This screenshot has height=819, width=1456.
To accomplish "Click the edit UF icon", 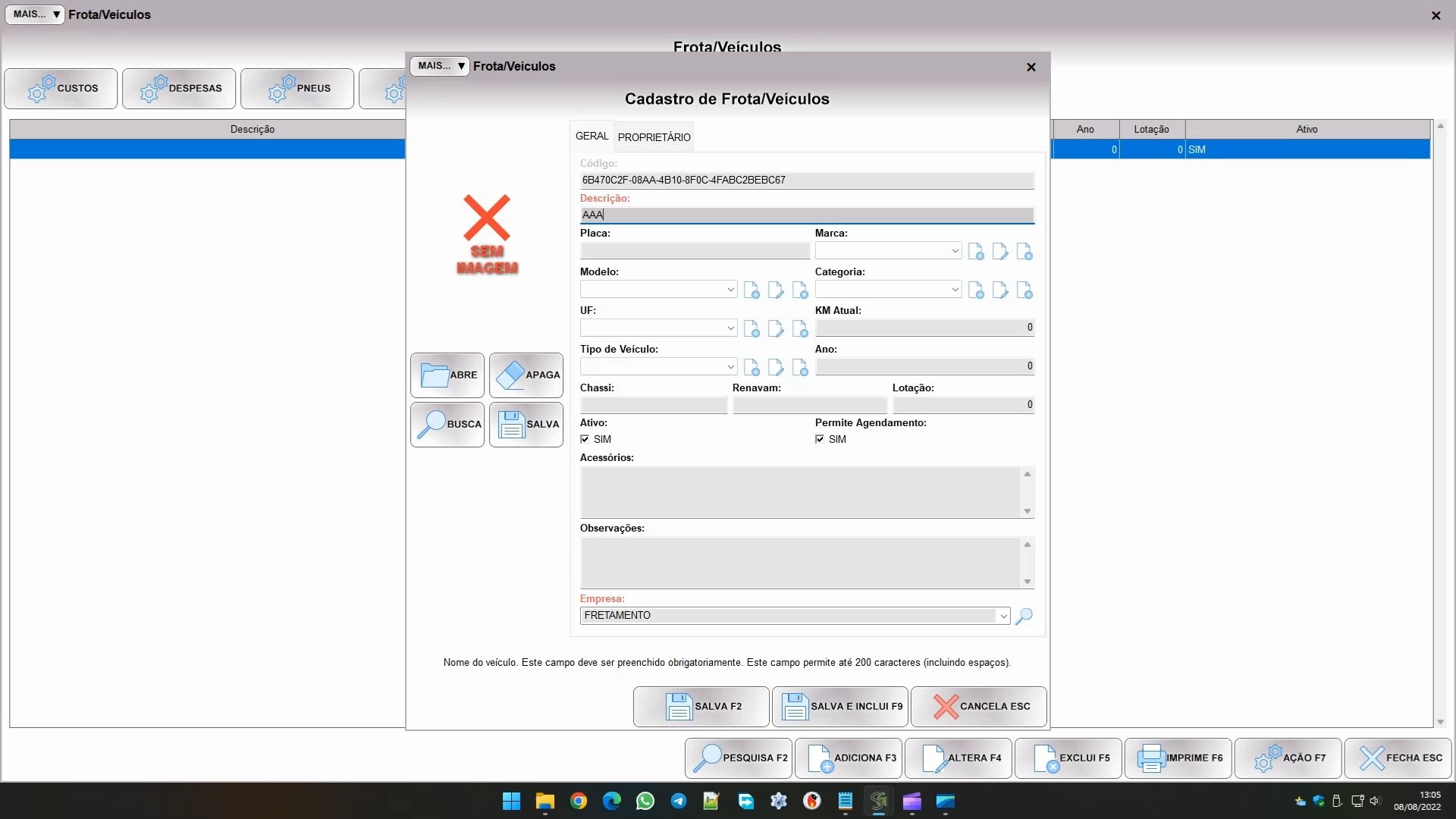I will 776,329.
